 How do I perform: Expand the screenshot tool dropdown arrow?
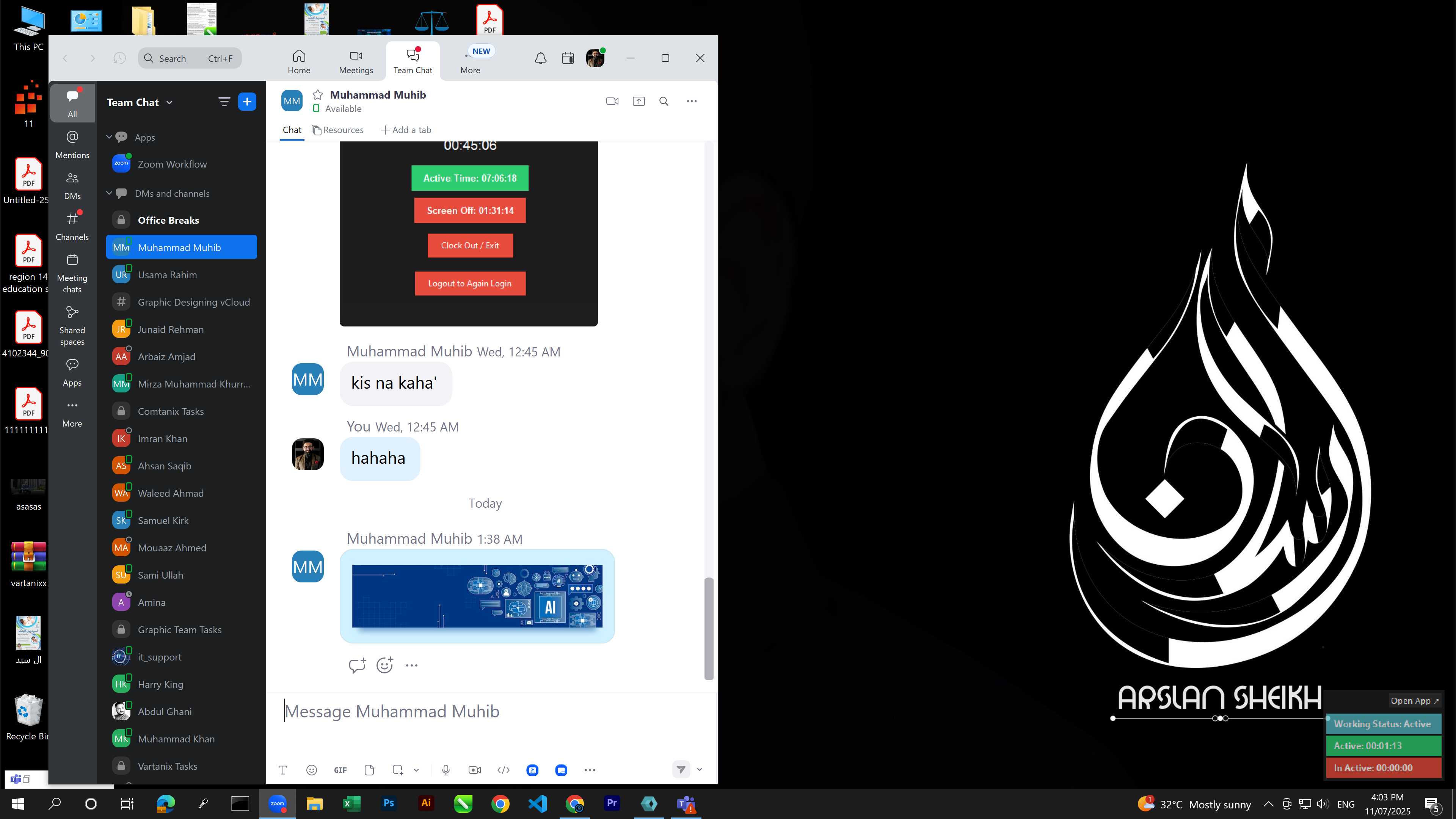[416, 770]
